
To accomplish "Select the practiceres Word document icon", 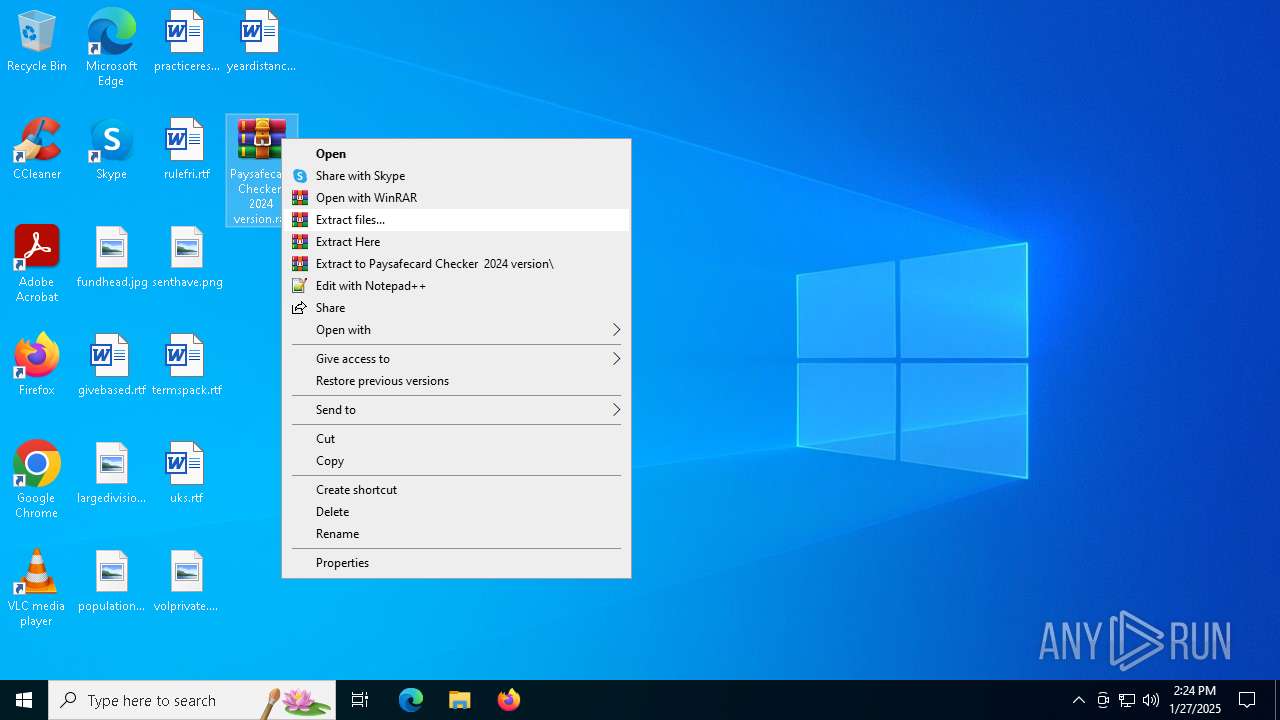I will [186, 42].
